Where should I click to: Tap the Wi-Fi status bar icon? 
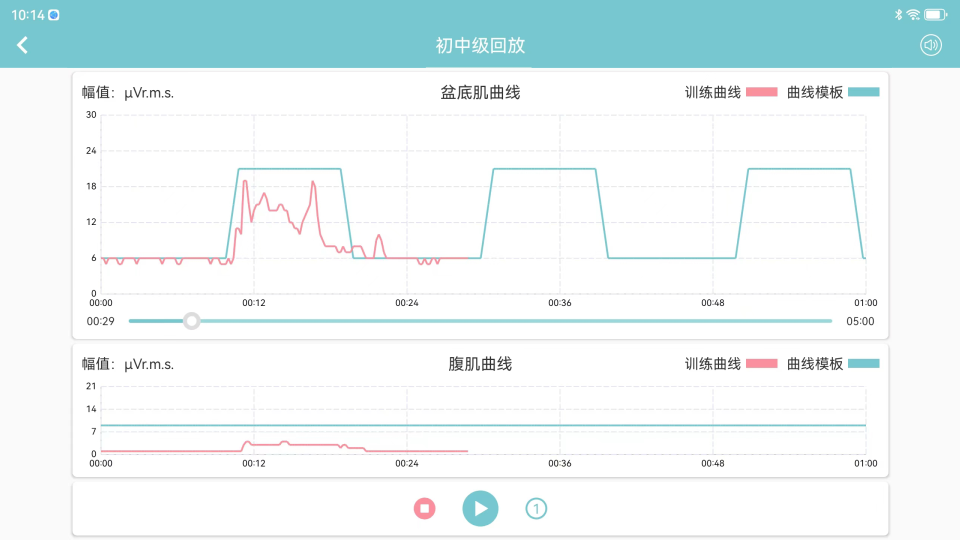(913, 15)
